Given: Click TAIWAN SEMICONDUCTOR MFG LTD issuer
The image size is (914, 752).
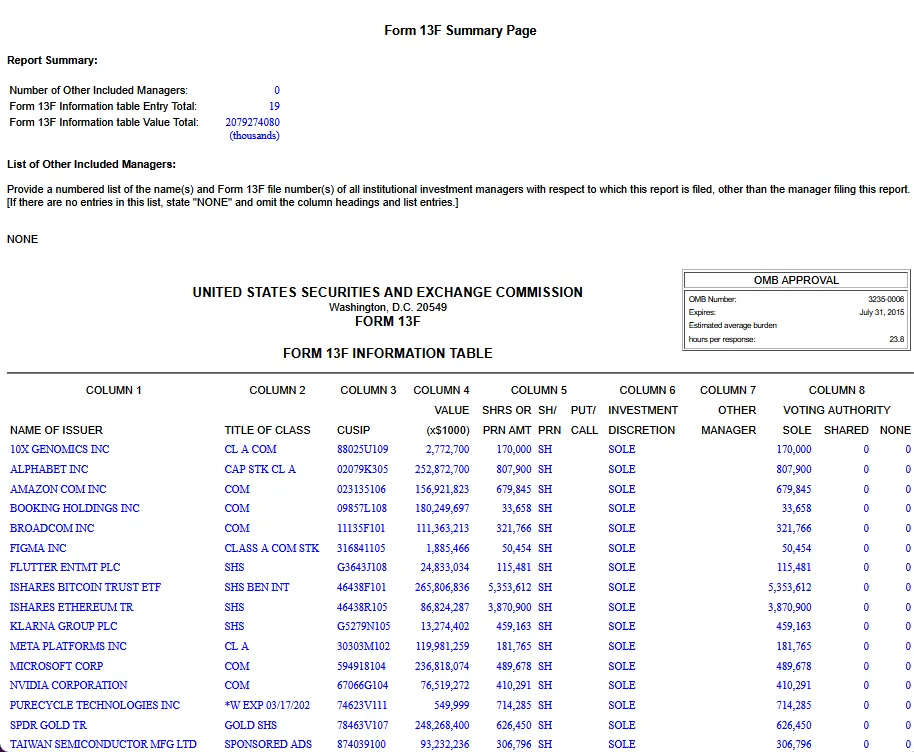Looking at the screenshot, I should coord(103,744).
